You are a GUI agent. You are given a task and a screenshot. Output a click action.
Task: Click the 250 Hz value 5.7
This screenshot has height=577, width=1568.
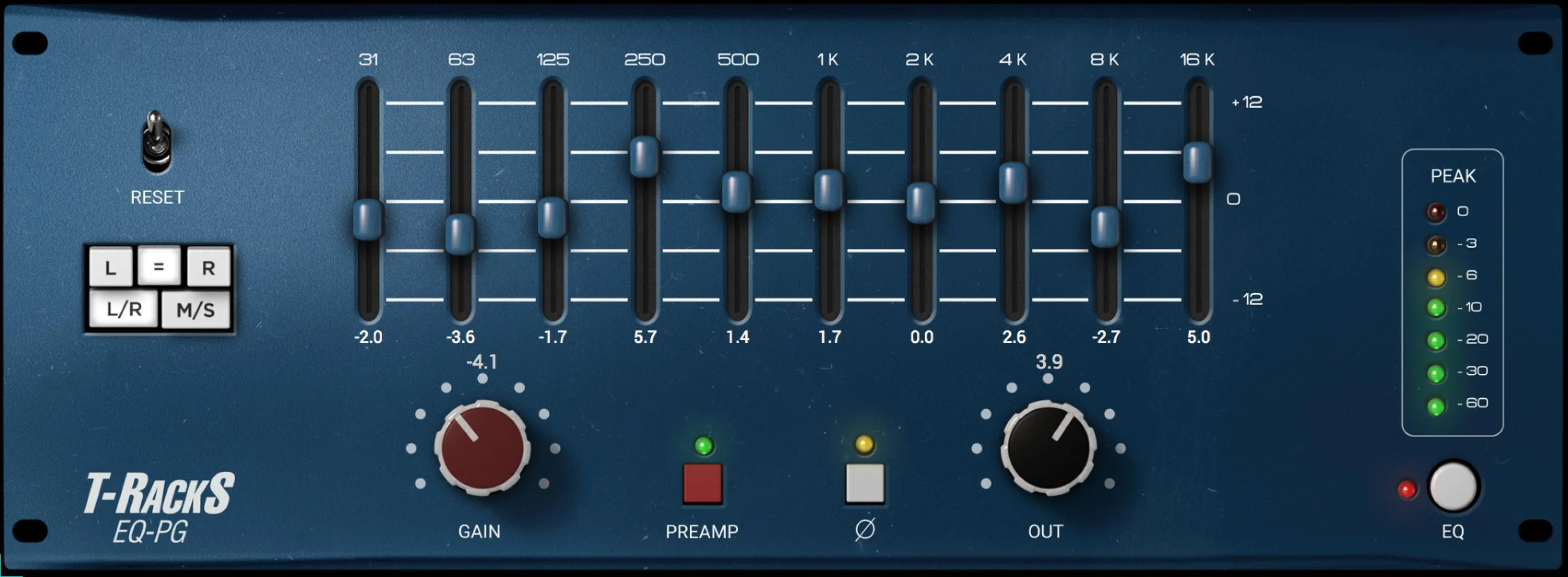[645, 337]
